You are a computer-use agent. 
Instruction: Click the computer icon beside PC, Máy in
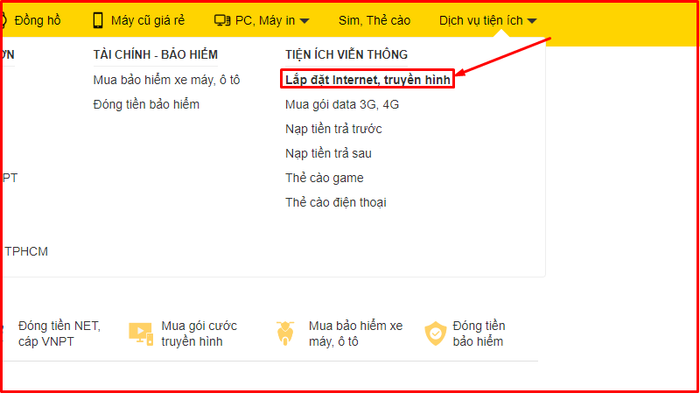(x=222, y=21)
